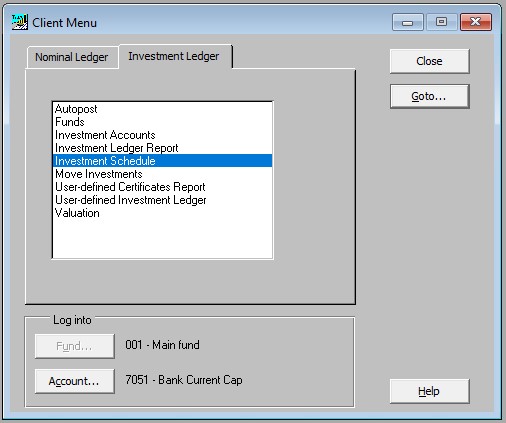Viewport: 506px width, 423px height.
Task: Pick Investment Ledger Report item
Action: pos(162,148)
